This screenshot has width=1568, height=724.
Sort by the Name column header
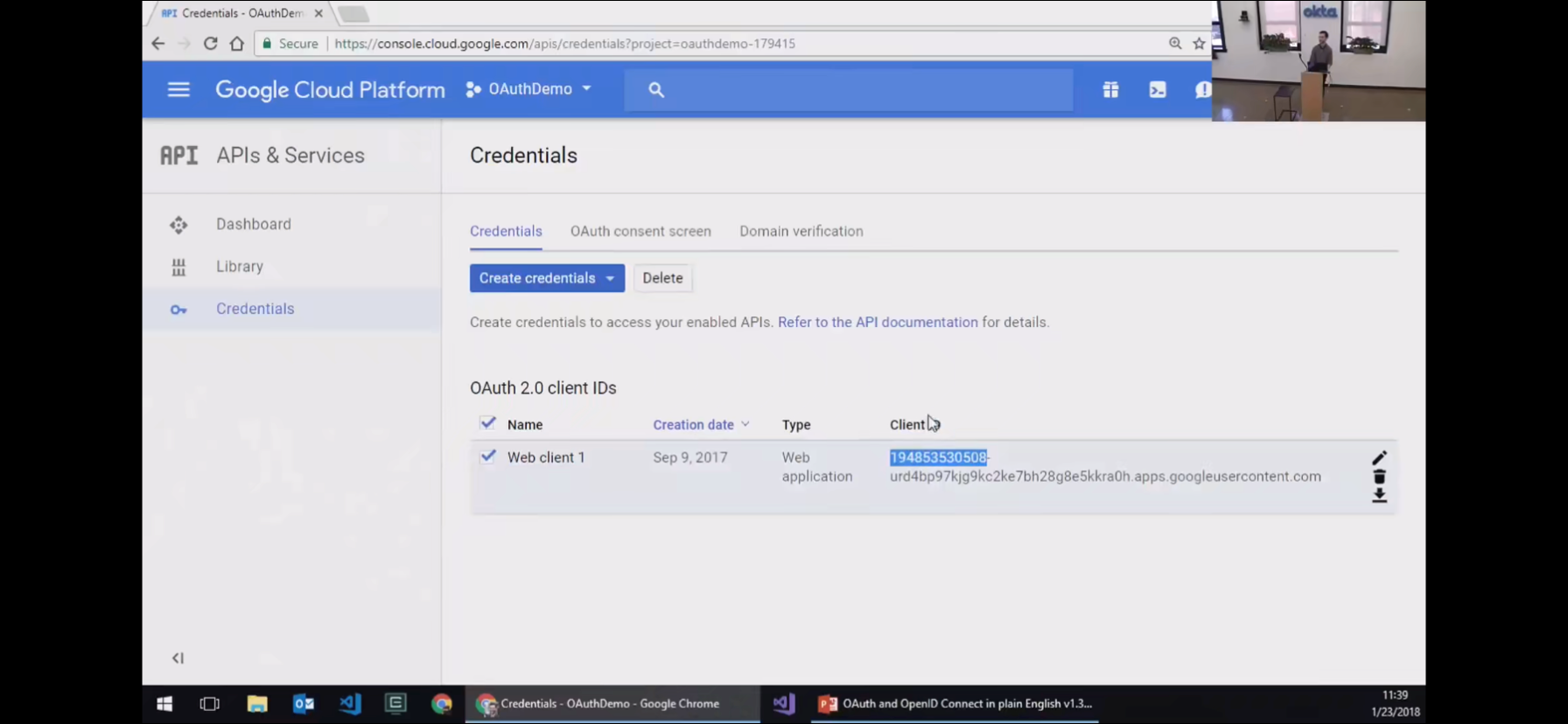click(525, 424)
